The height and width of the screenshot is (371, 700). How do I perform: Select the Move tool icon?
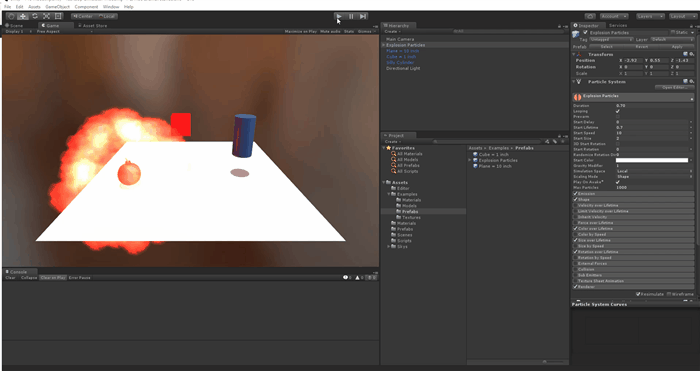tap(23, 16)
